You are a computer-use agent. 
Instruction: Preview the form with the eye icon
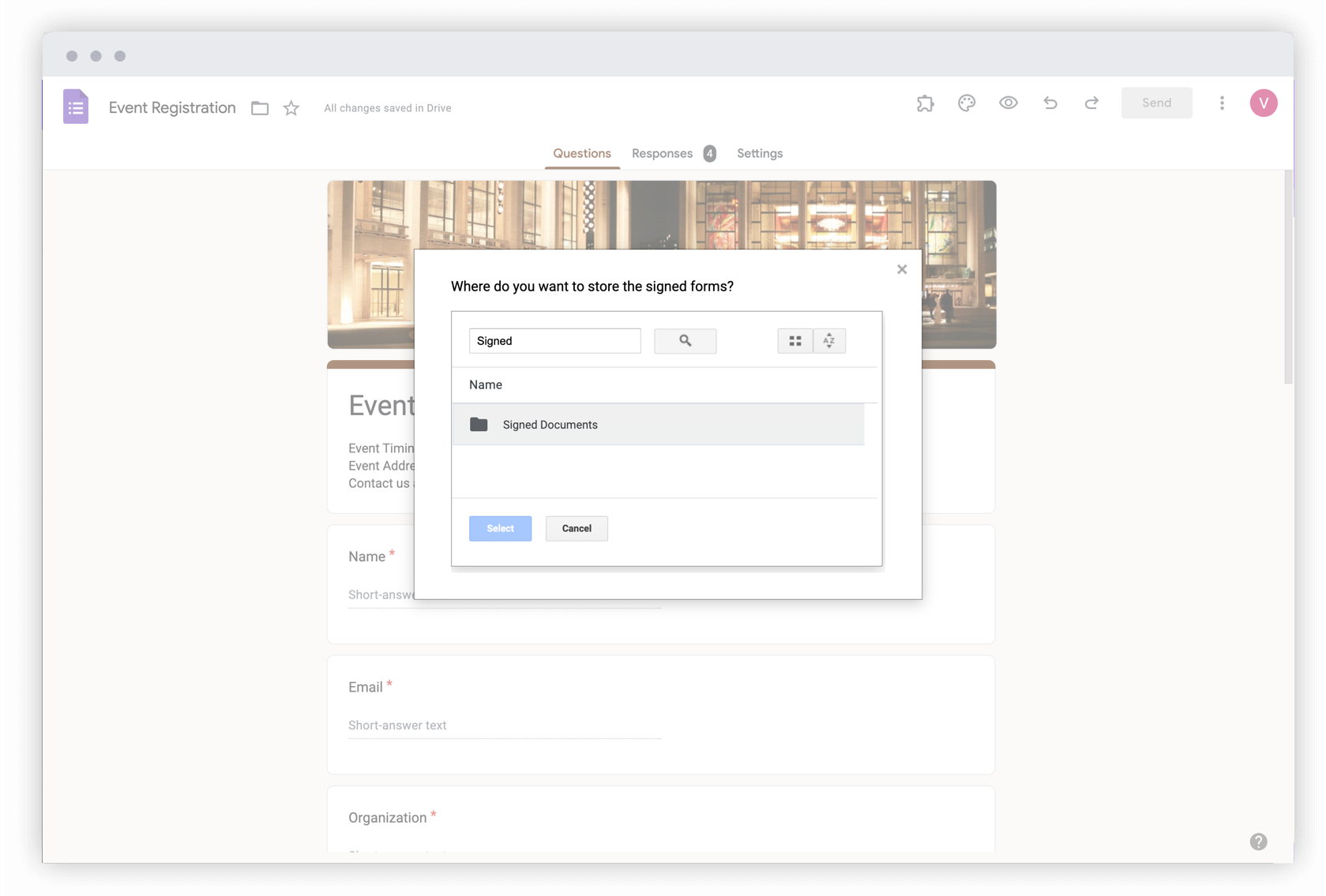pyautogui.click(x=1009, y=103)
